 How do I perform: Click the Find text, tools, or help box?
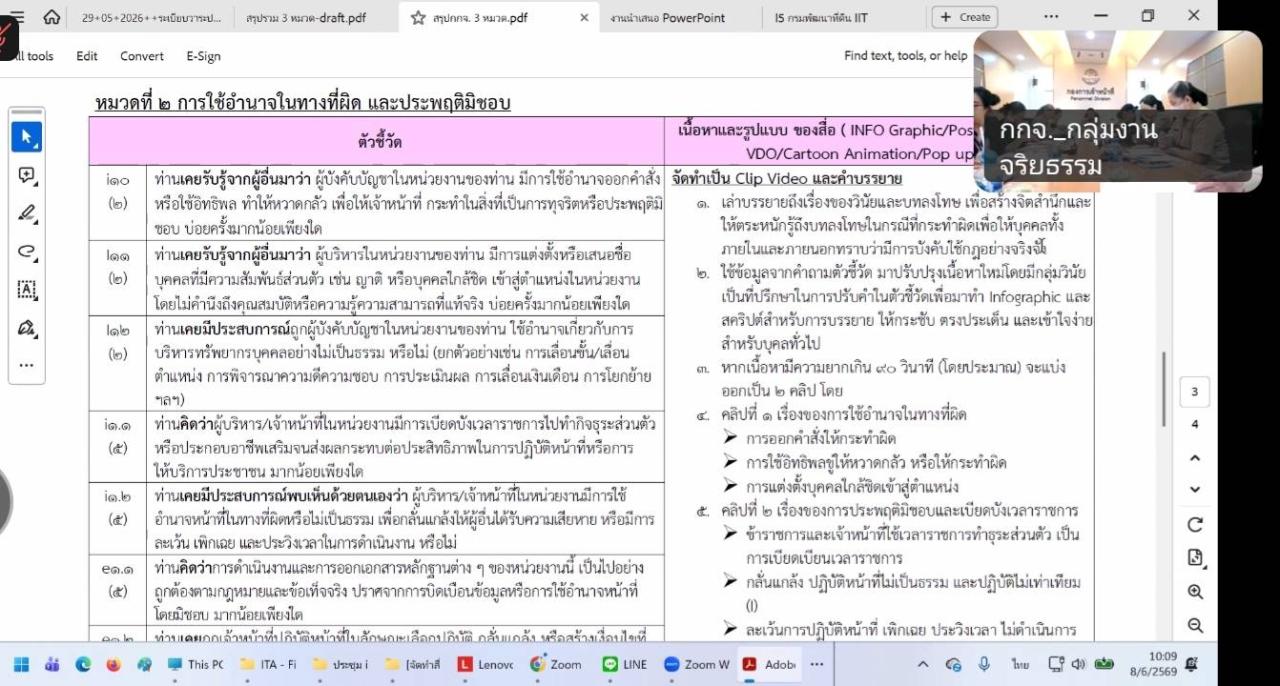pyautogui.click(x=906, y=56)
